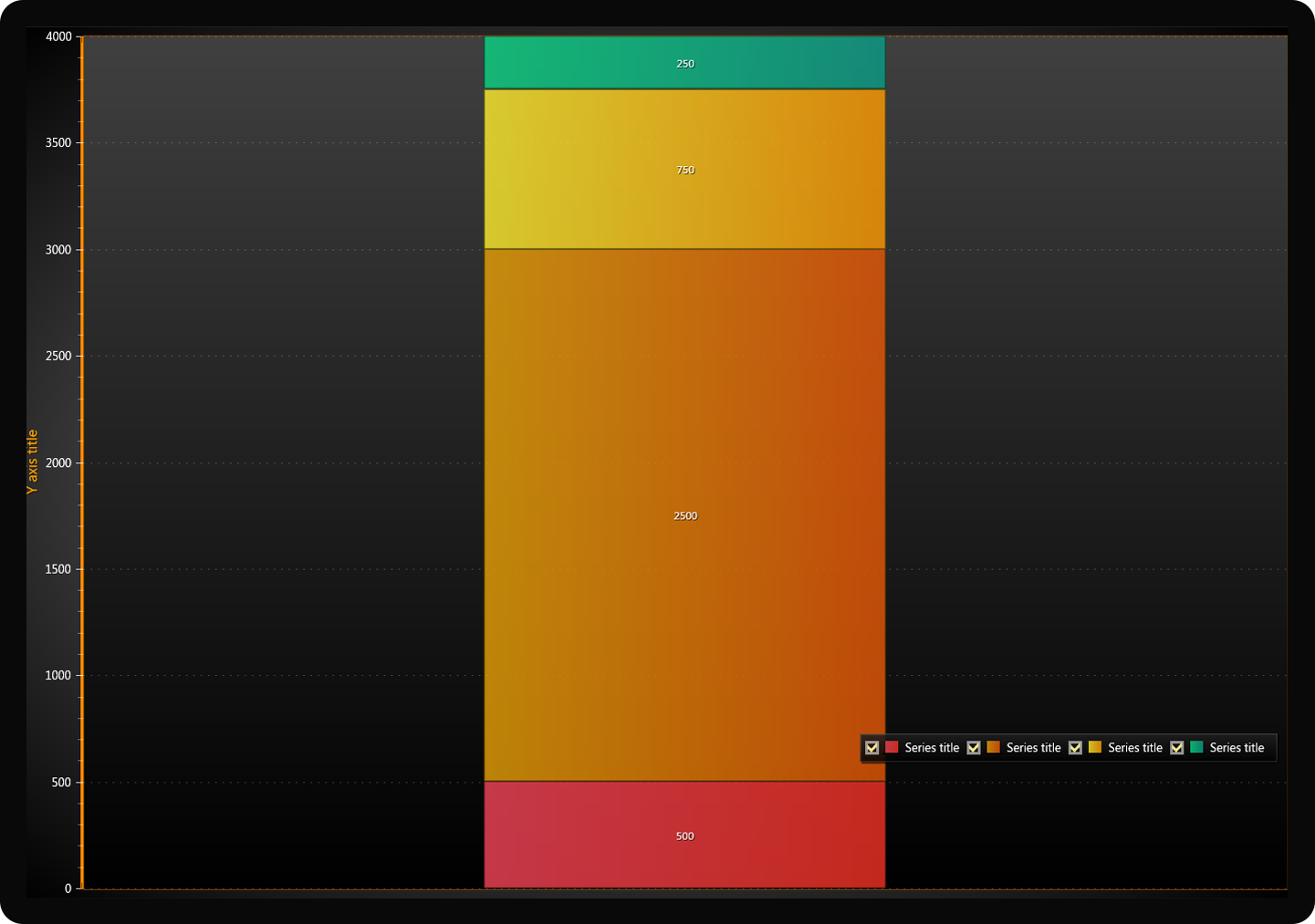Select the orange legend color swatch
1315x924 pixels.
coord(994,747)
